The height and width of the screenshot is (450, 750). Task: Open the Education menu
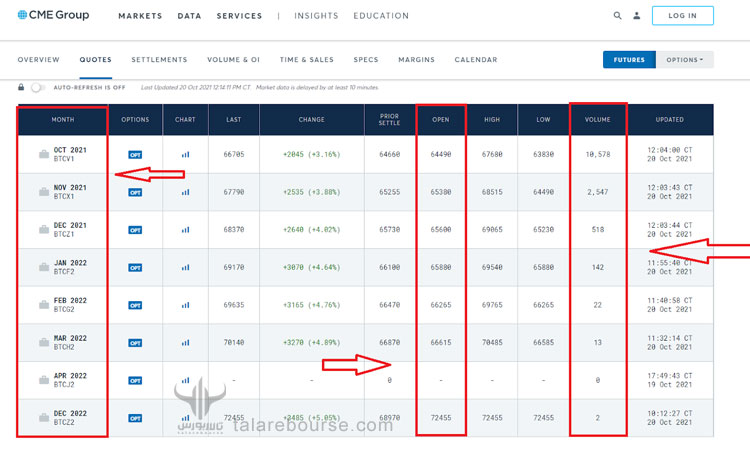381,16
